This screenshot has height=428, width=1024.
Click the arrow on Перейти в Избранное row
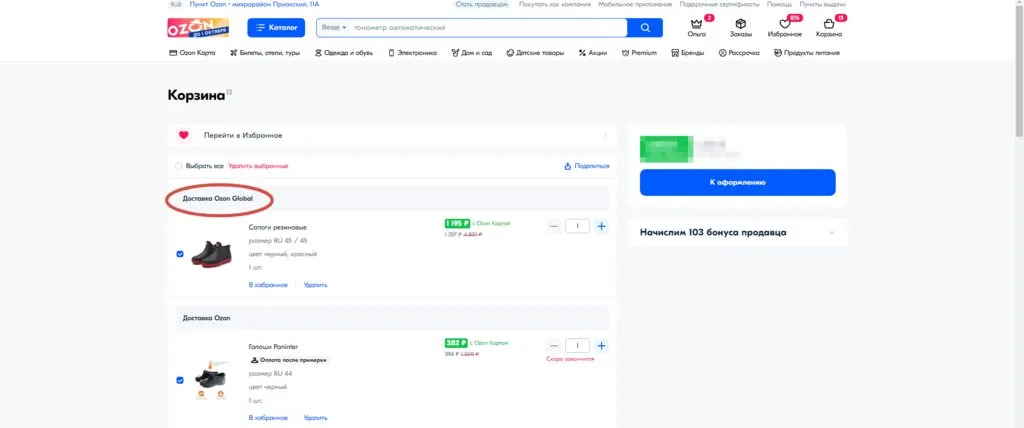click(605, 135)
